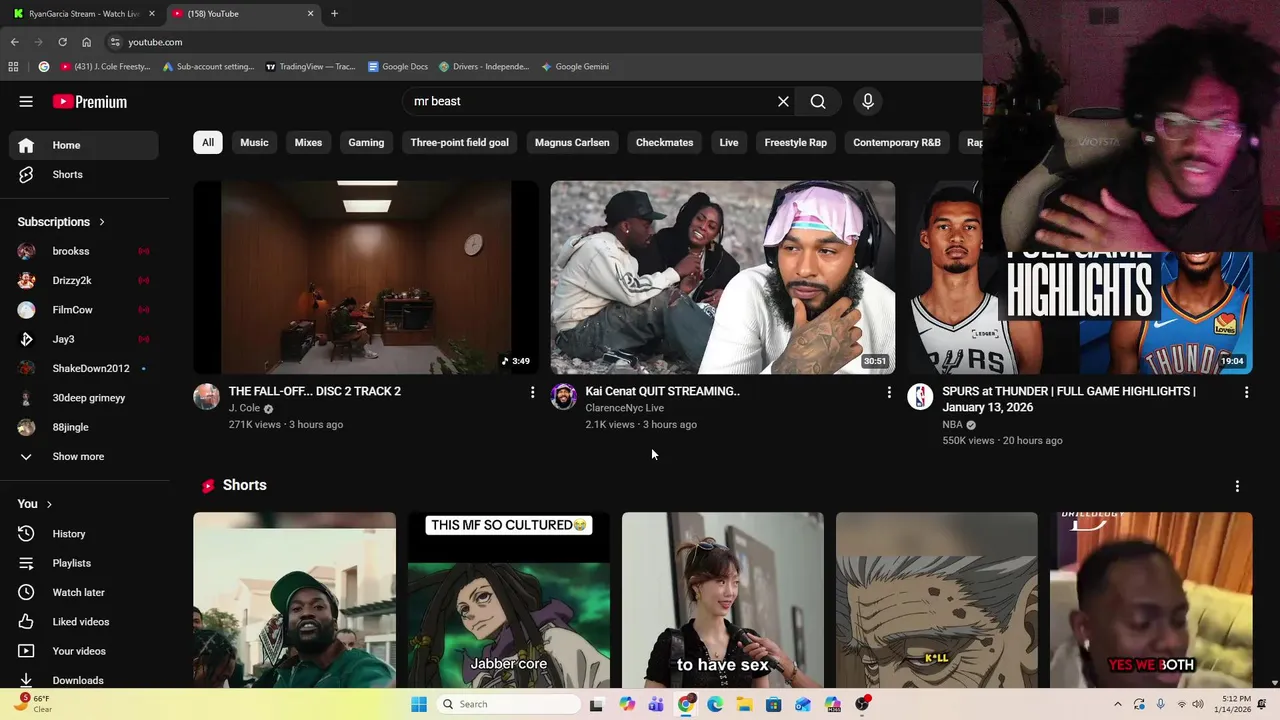Open the brooksx subscription channel
This screenshot has width=1280, height=720.
(x=84, y=251)
